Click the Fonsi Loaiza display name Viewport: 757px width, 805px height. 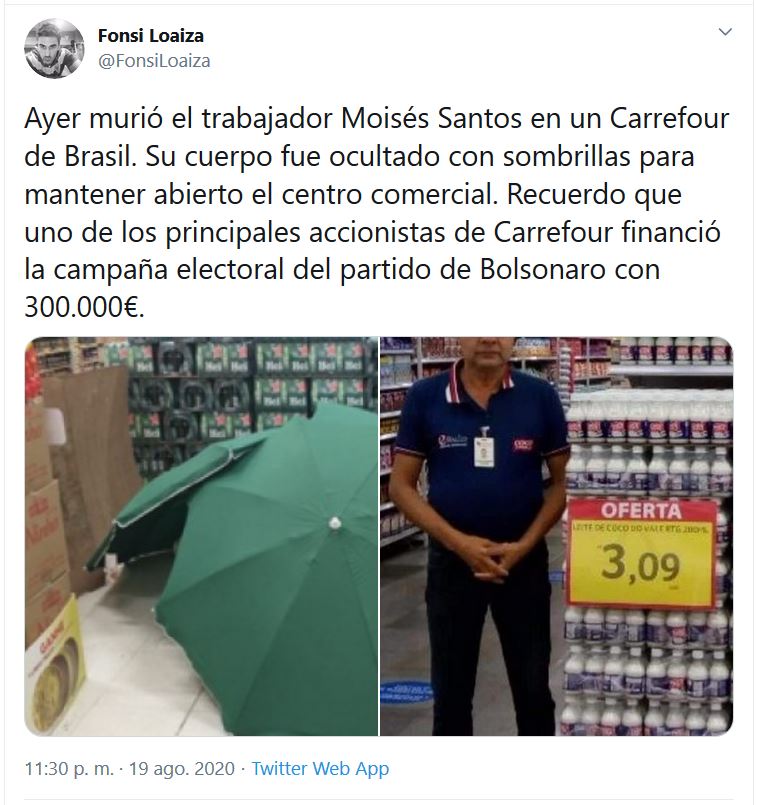[x=150, y=36]
